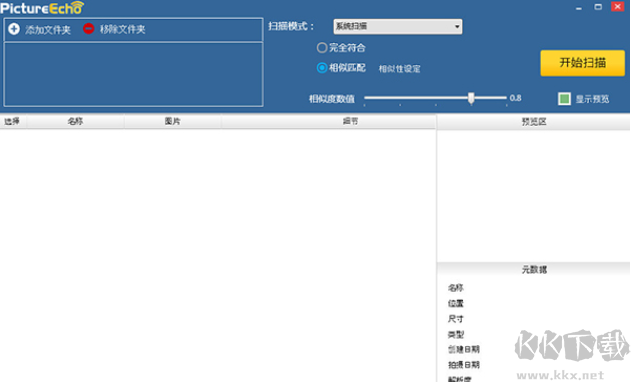The image size is (631, 382).
Task: Click the plus icon for 添加文件夹
Action: (x=14, y=29)
